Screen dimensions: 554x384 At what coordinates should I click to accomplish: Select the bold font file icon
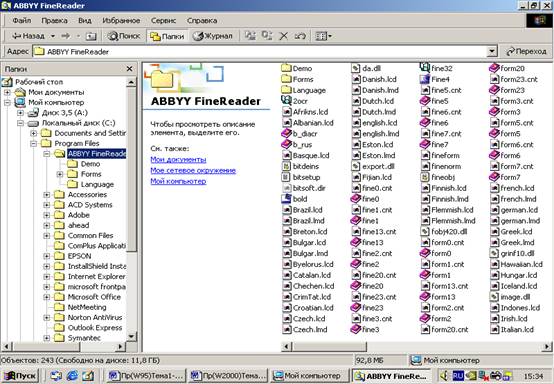286,199
